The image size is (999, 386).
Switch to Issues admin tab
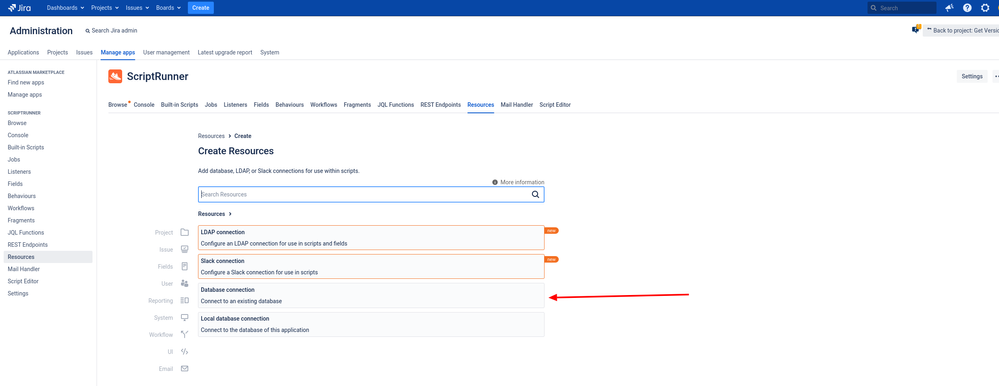click(84, 52)
